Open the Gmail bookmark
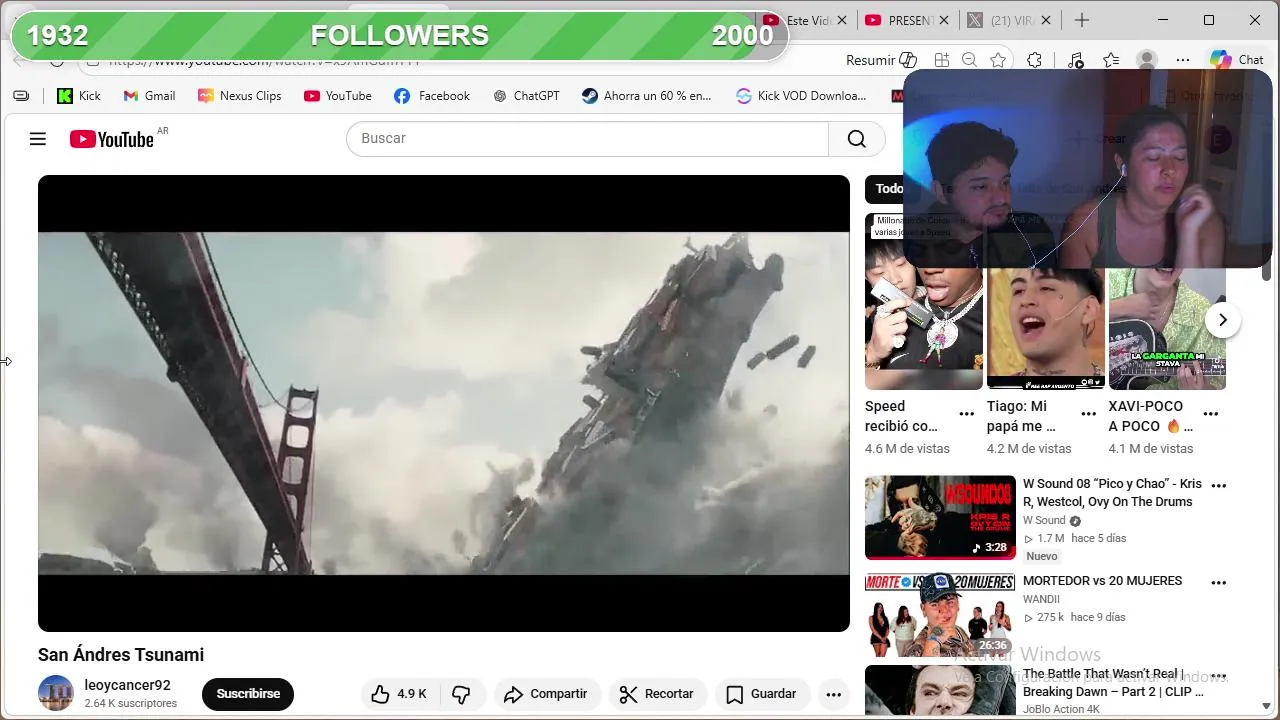The width and height of the screenshot is (1280, 720). [149, 96]
